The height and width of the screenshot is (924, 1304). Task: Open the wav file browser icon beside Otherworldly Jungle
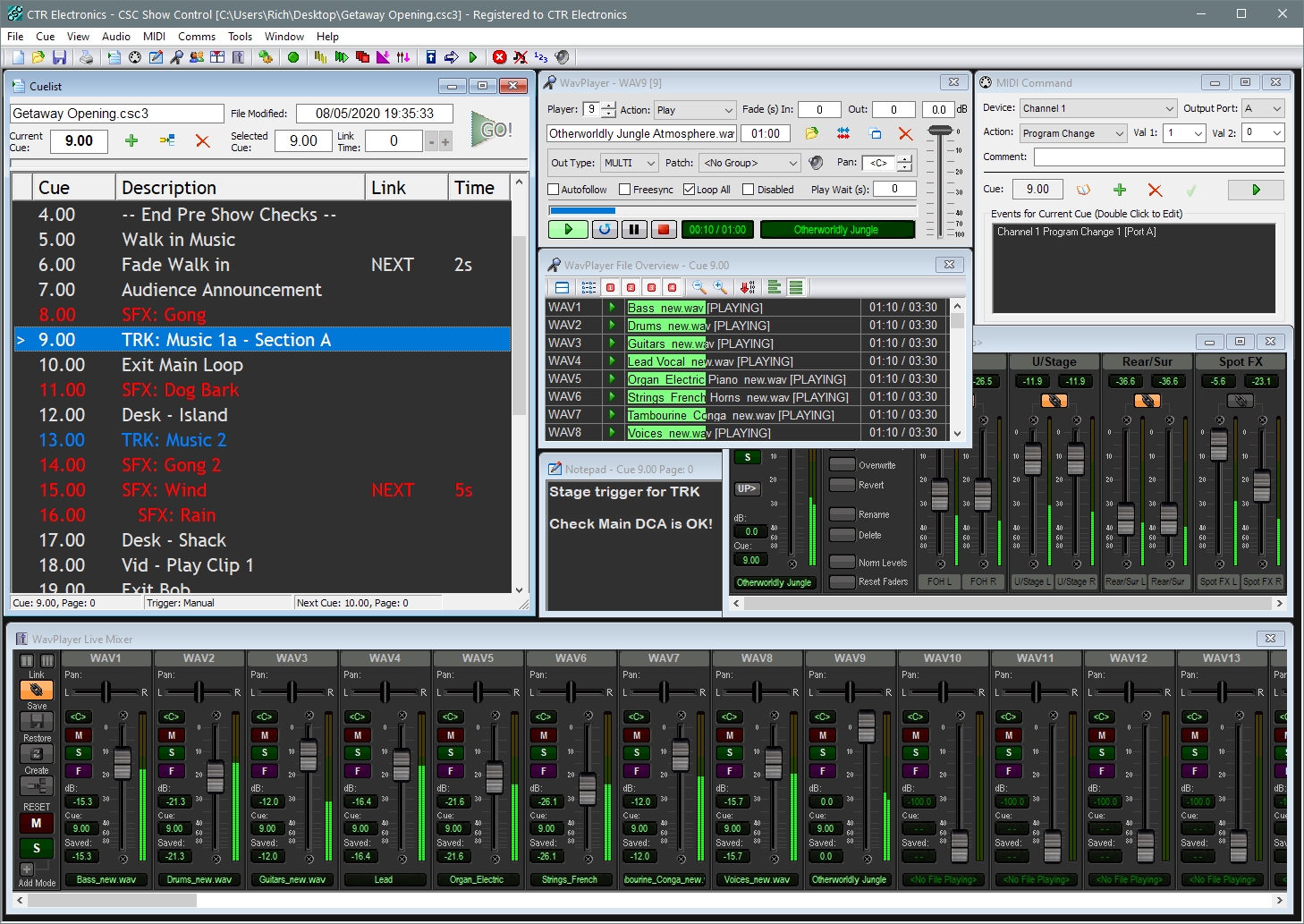[811, 132]
